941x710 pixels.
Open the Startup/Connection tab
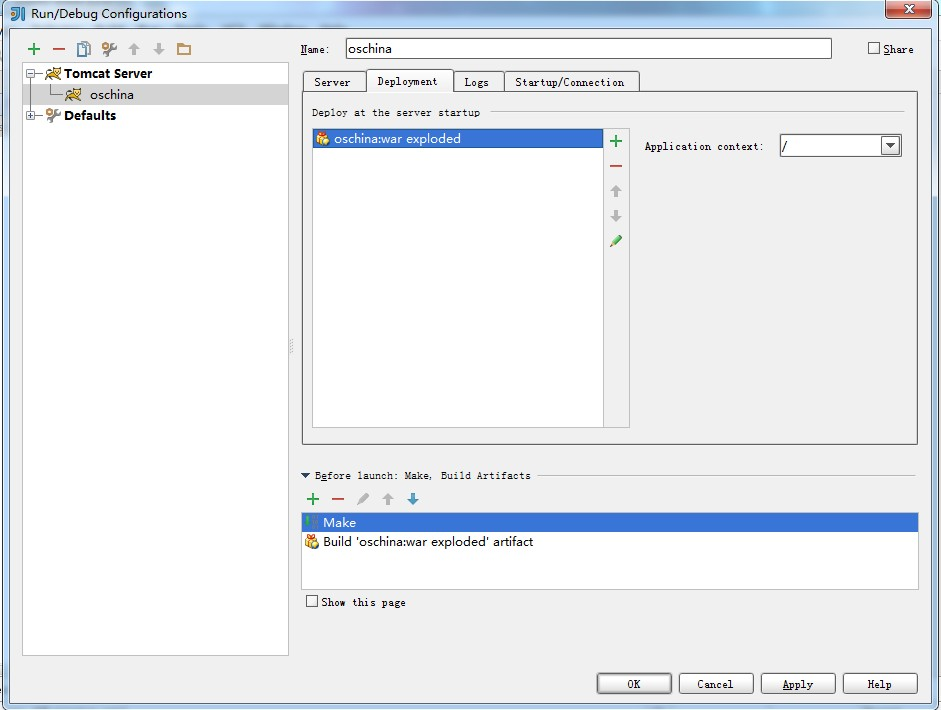point(571,81)
